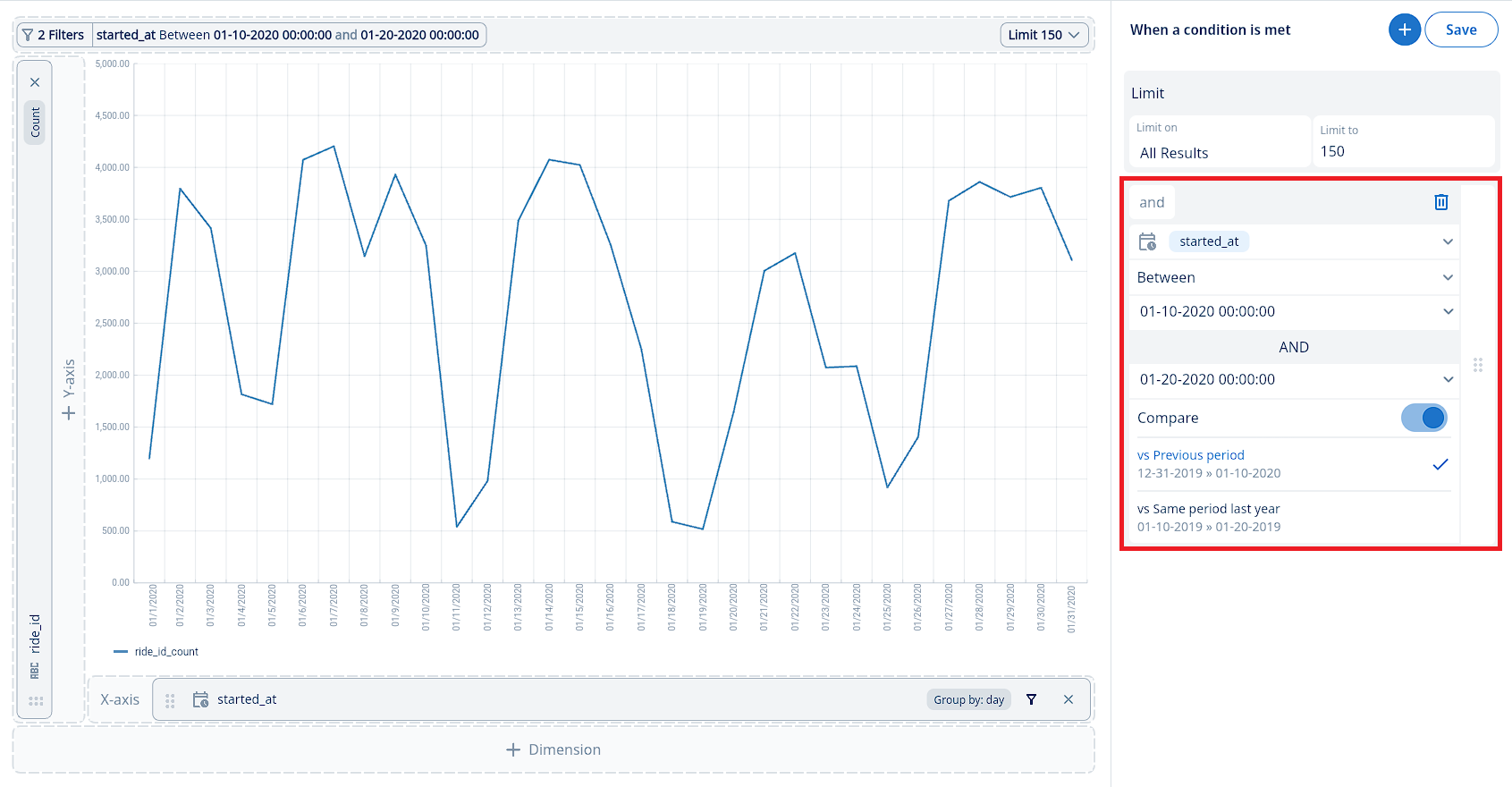
Task: Open the 01-20-2020 end date dropdown
Action: coord(1448,379)
